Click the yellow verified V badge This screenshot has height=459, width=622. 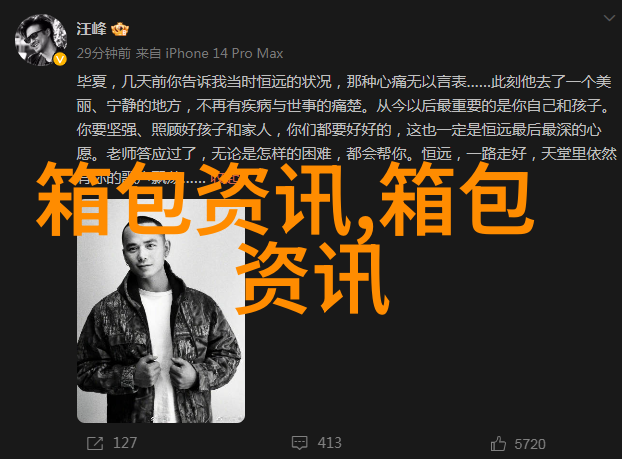pos(60,59)
